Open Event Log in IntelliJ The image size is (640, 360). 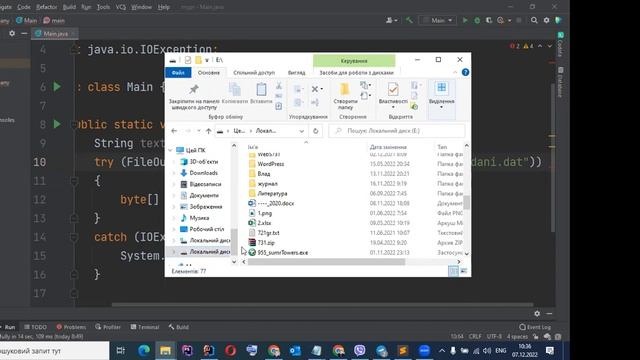click(535, 327)
